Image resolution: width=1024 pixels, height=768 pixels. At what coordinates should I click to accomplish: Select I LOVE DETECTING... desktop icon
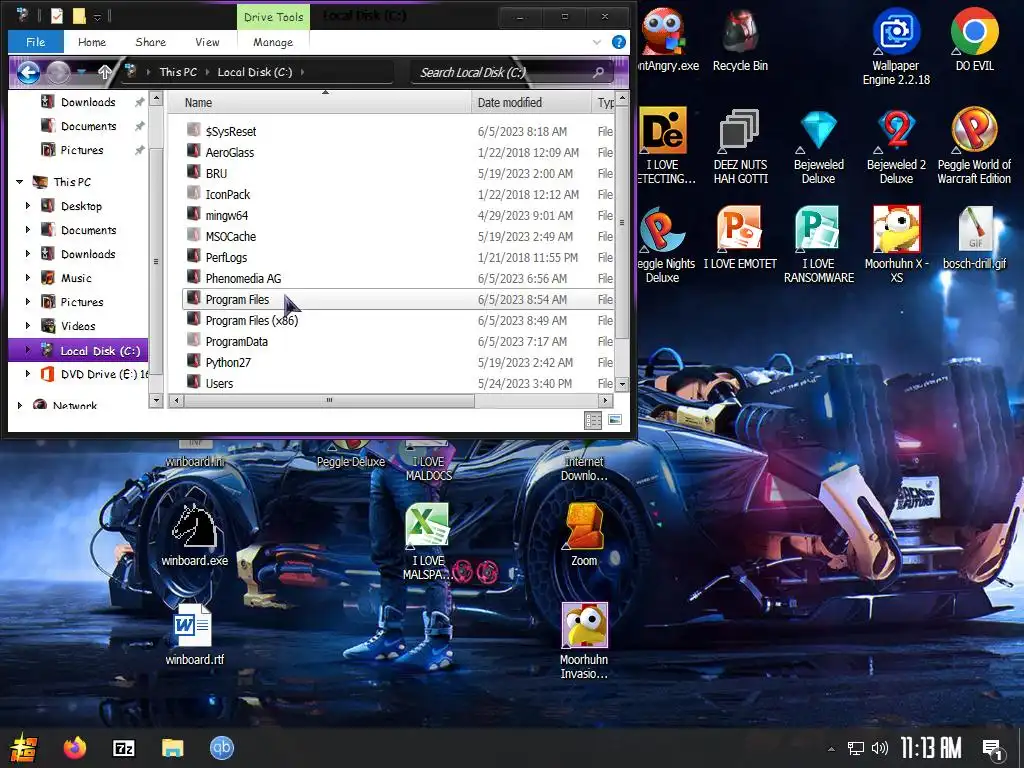click(x=664, y=146)
